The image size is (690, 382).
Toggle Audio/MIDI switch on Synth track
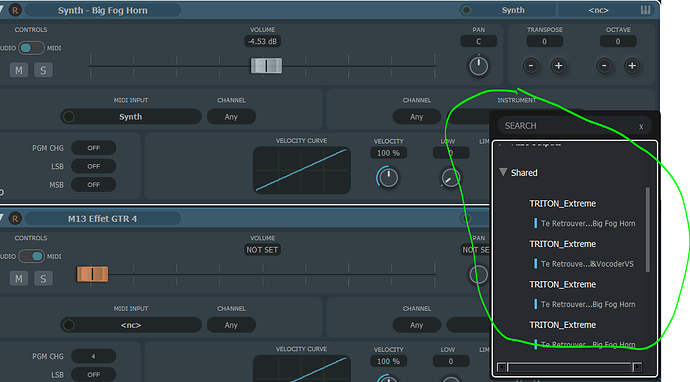click(x=31, y=48)
